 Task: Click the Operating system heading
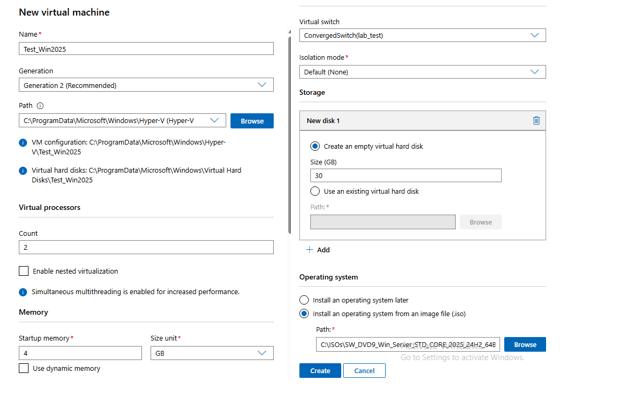329,277
